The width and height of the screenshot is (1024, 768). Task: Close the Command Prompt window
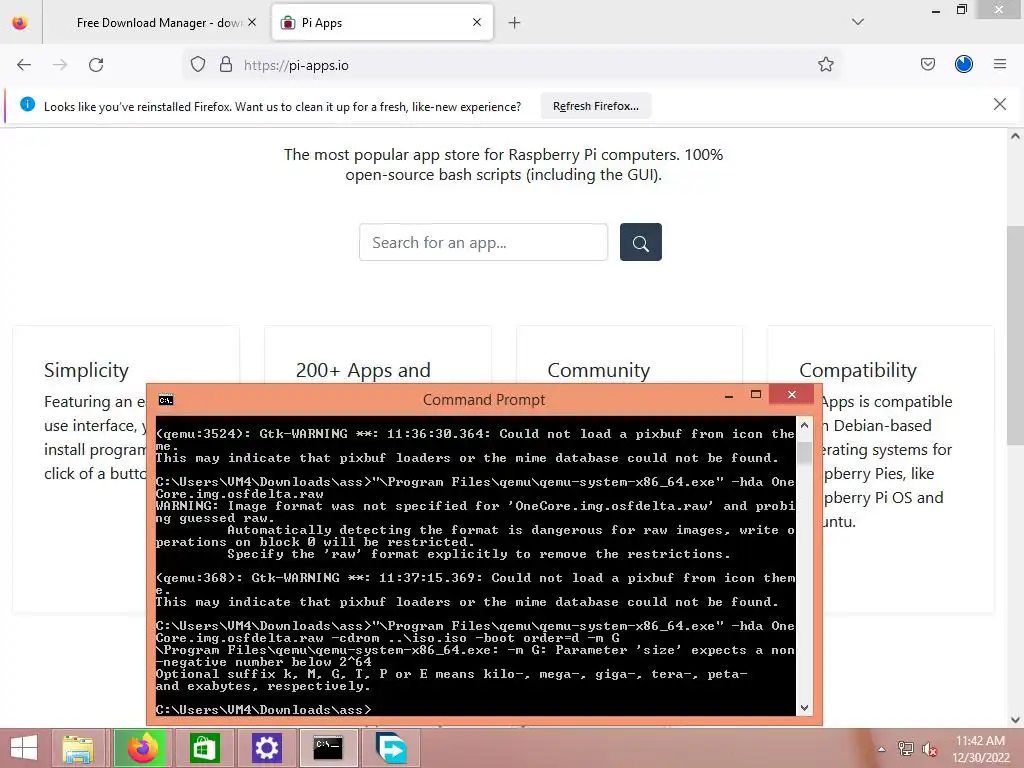click(x=792, y=394)
